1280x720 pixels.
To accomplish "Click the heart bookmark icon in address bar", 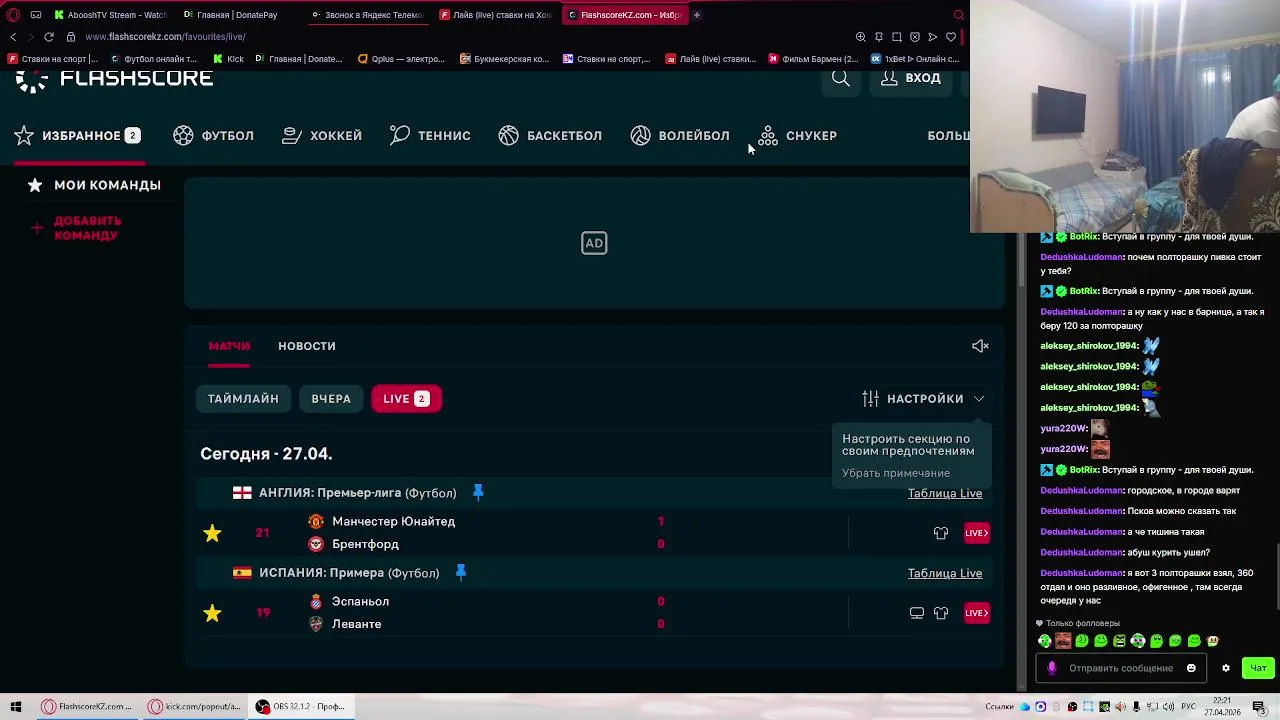I will click(x=951, y=37).
